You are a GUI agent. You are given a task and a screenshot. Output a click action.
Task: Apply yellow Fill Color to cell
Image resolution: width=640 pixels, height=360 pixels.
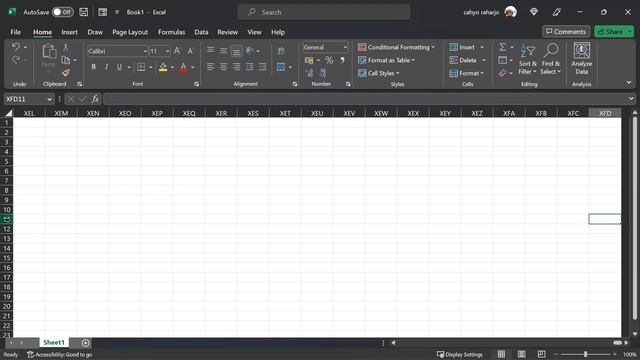pos(163,67)
